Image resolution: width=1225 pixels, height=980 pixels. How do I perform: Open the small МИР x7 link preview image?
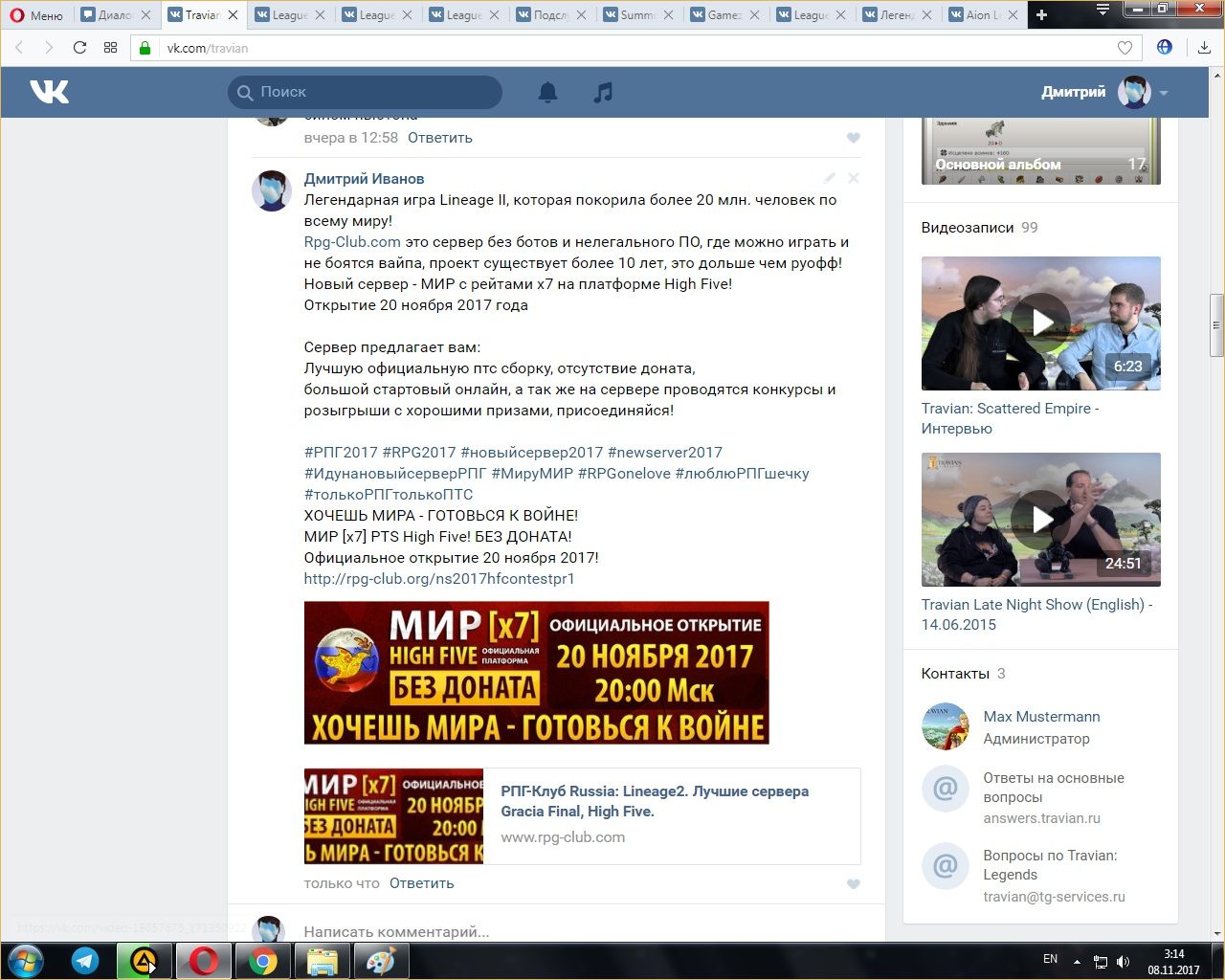pyautogui.click(x=393, y=816)
